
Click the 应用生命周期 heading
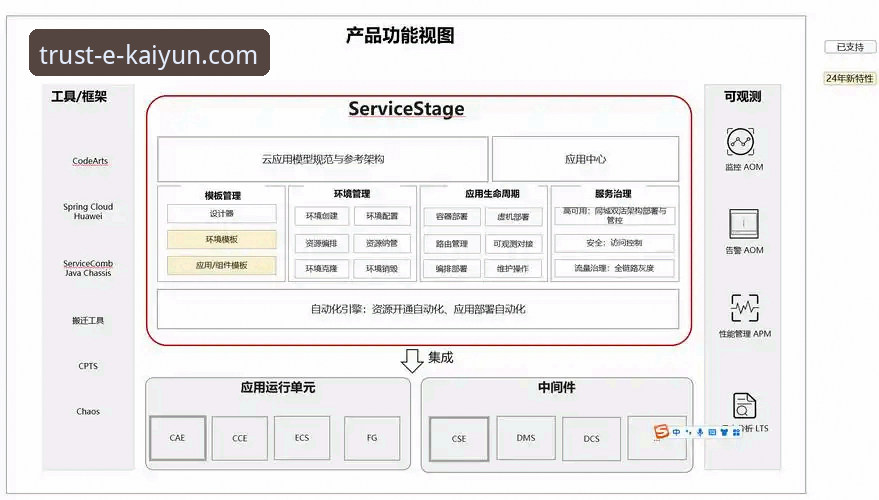point(492,194)
